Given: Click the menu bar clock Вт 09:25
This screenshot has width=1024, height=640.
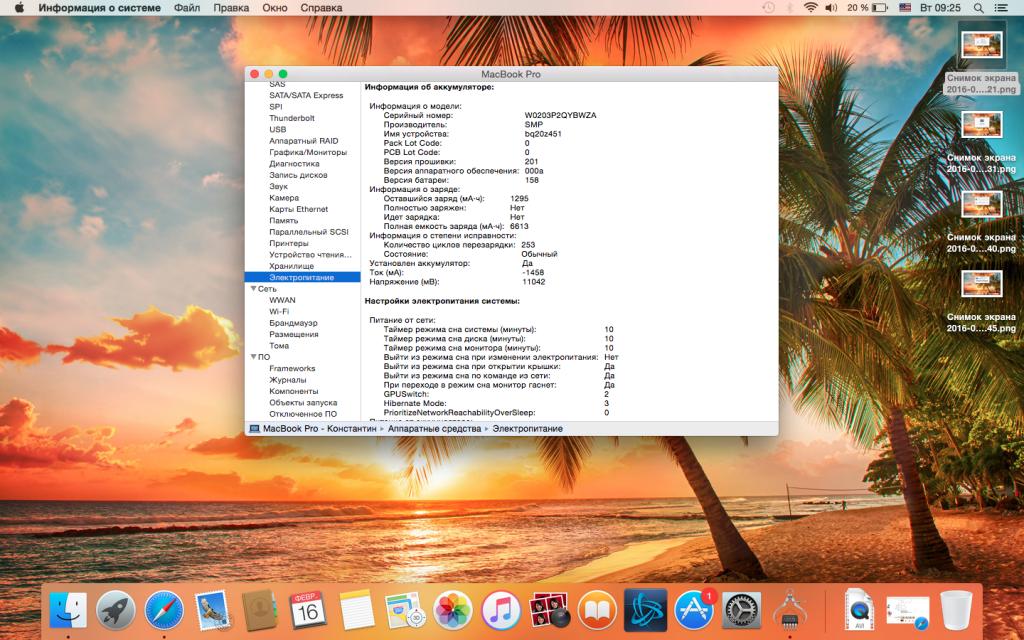Looking at the screenshot, I should (x=940, y=8).
